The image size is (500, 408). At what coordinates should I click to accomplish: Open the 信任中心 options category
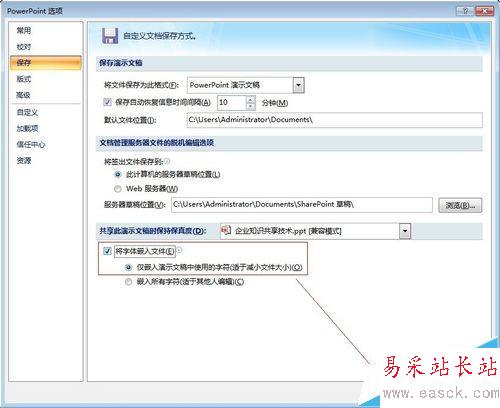coord(31,144)
